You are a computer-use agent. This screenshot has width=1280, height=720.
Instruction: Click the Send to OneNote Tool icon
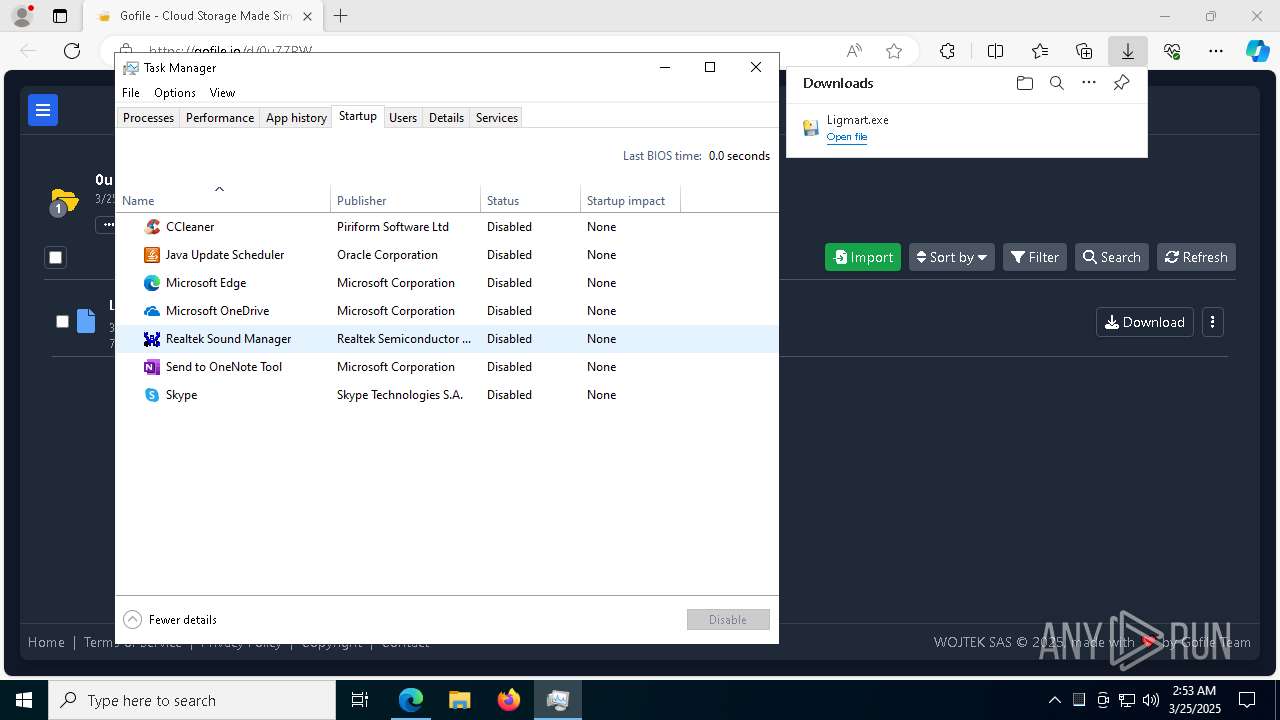pyautogui.click(x=152, y=367)
